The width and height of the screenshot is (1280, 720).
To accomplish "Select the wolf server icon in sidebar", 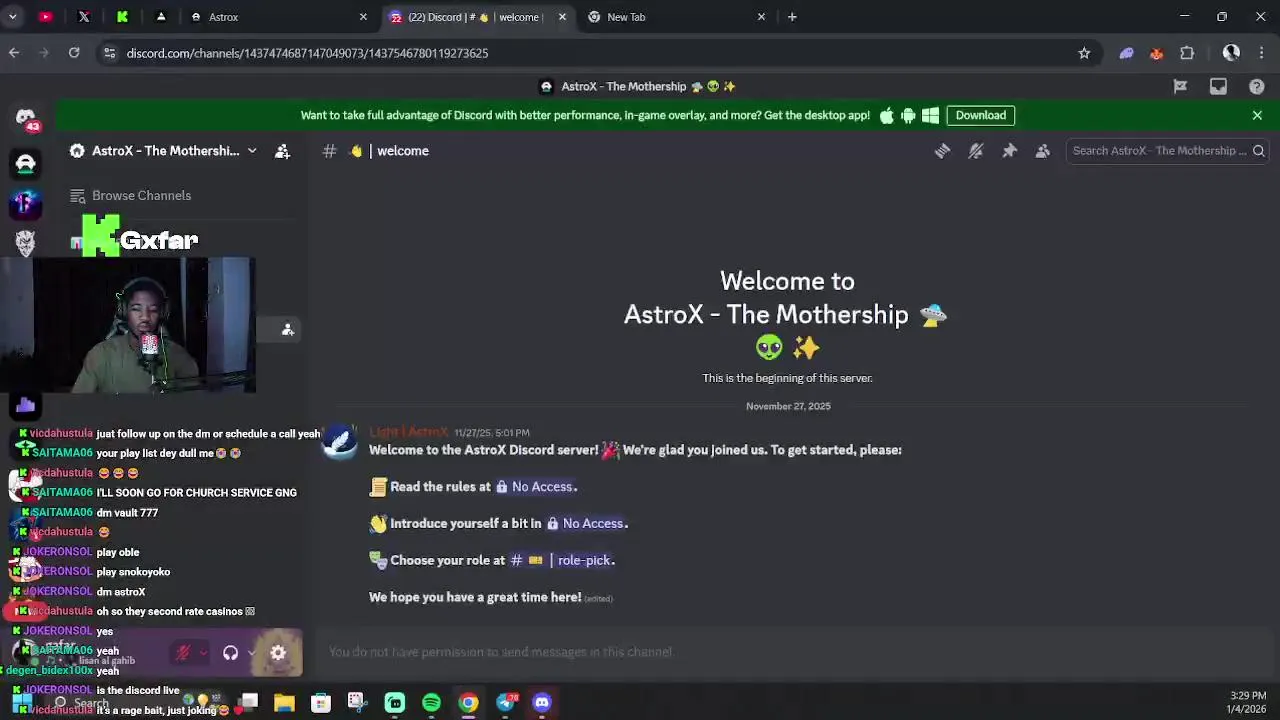I will pos(26,242).
